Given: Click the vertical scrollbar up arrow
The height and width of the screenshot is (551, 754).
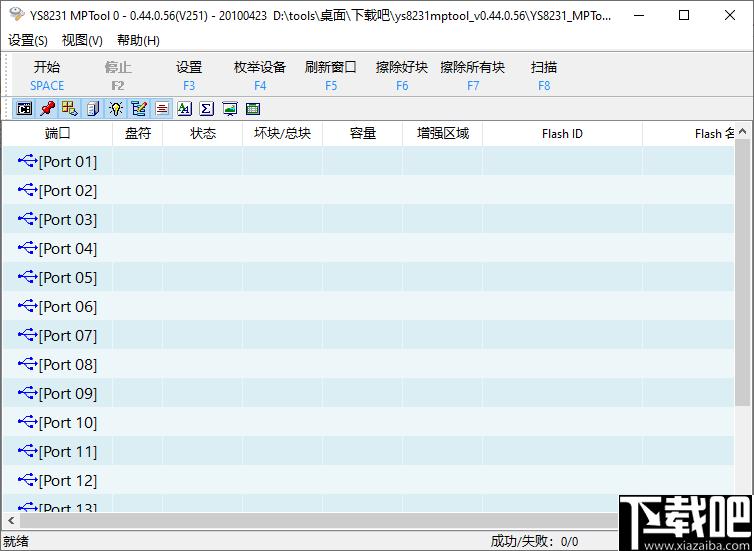Looking at the screenshot, I should 742,131.
